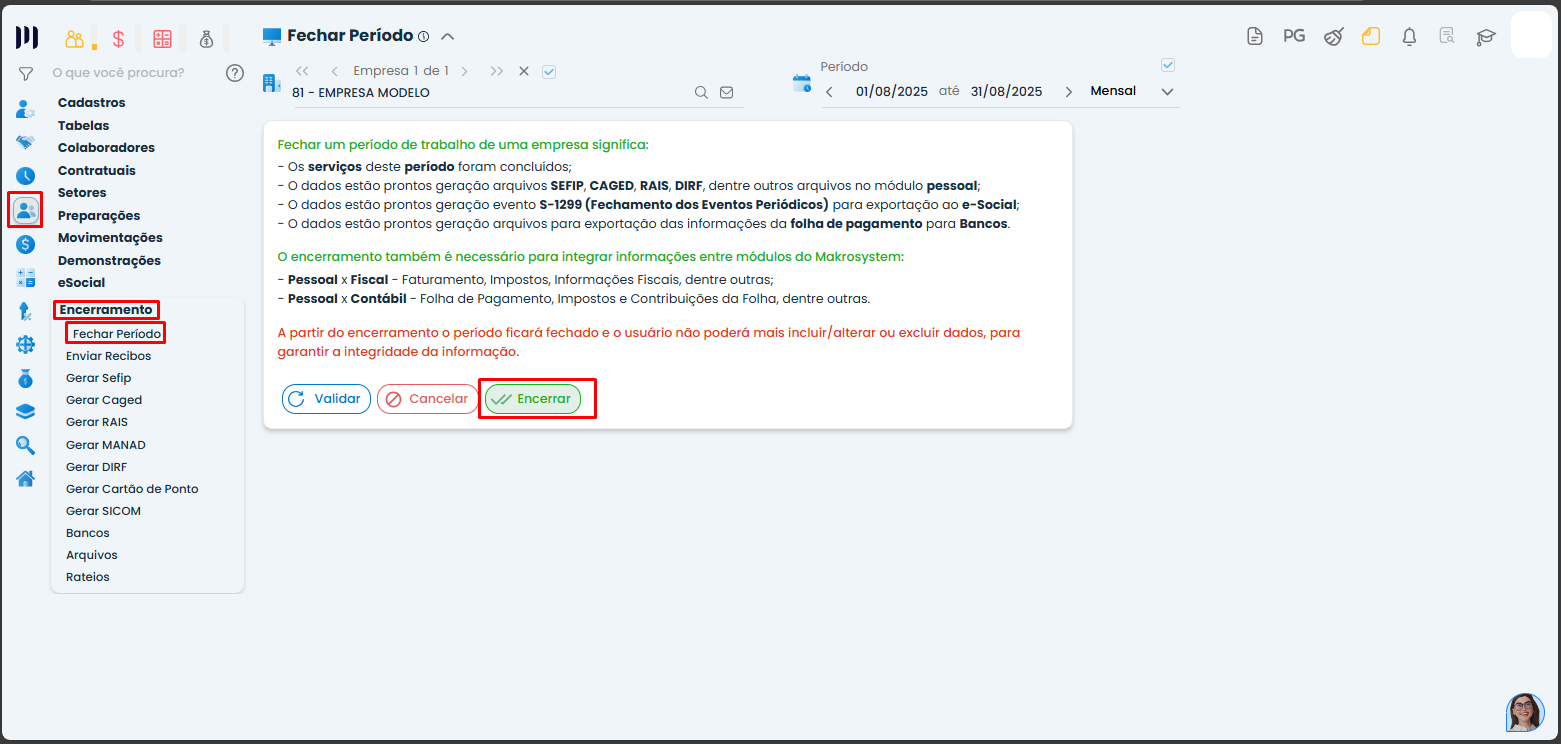The width and height of the screenshot is (1561, 744).
Task: Expand the Cadastros menu
Action: 92,102
